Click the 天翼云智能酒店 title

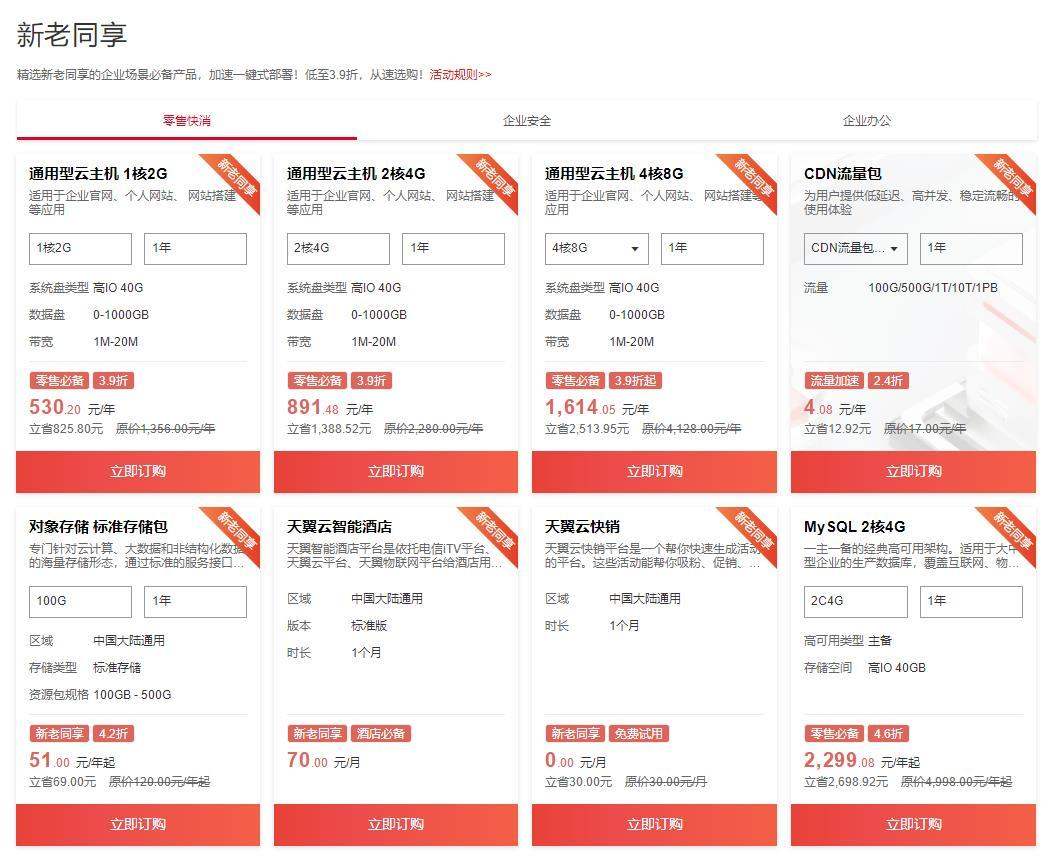(x=339, y=527)
